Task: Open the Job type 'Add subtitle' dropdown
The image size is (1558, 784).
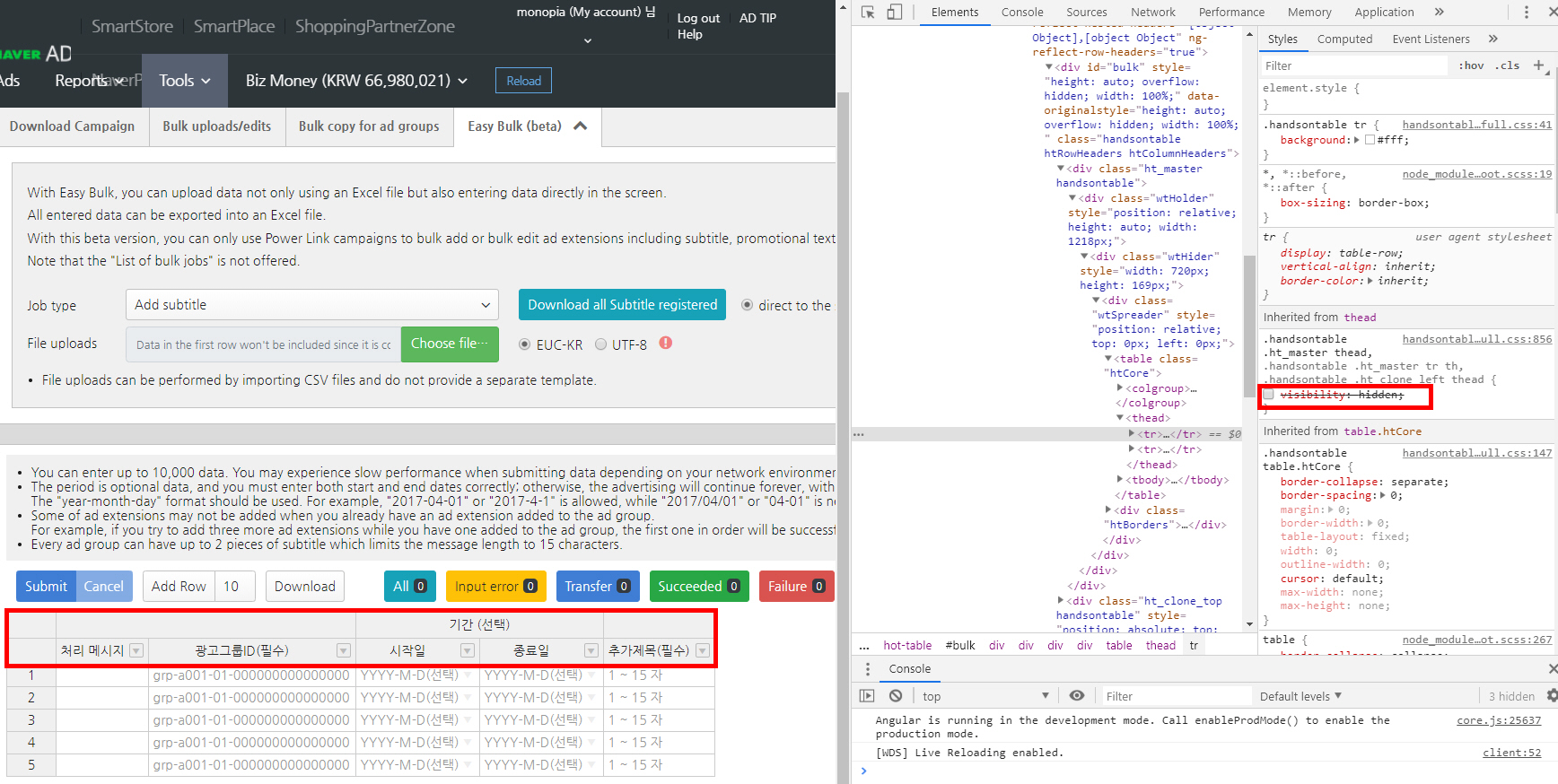Action: 312,305
